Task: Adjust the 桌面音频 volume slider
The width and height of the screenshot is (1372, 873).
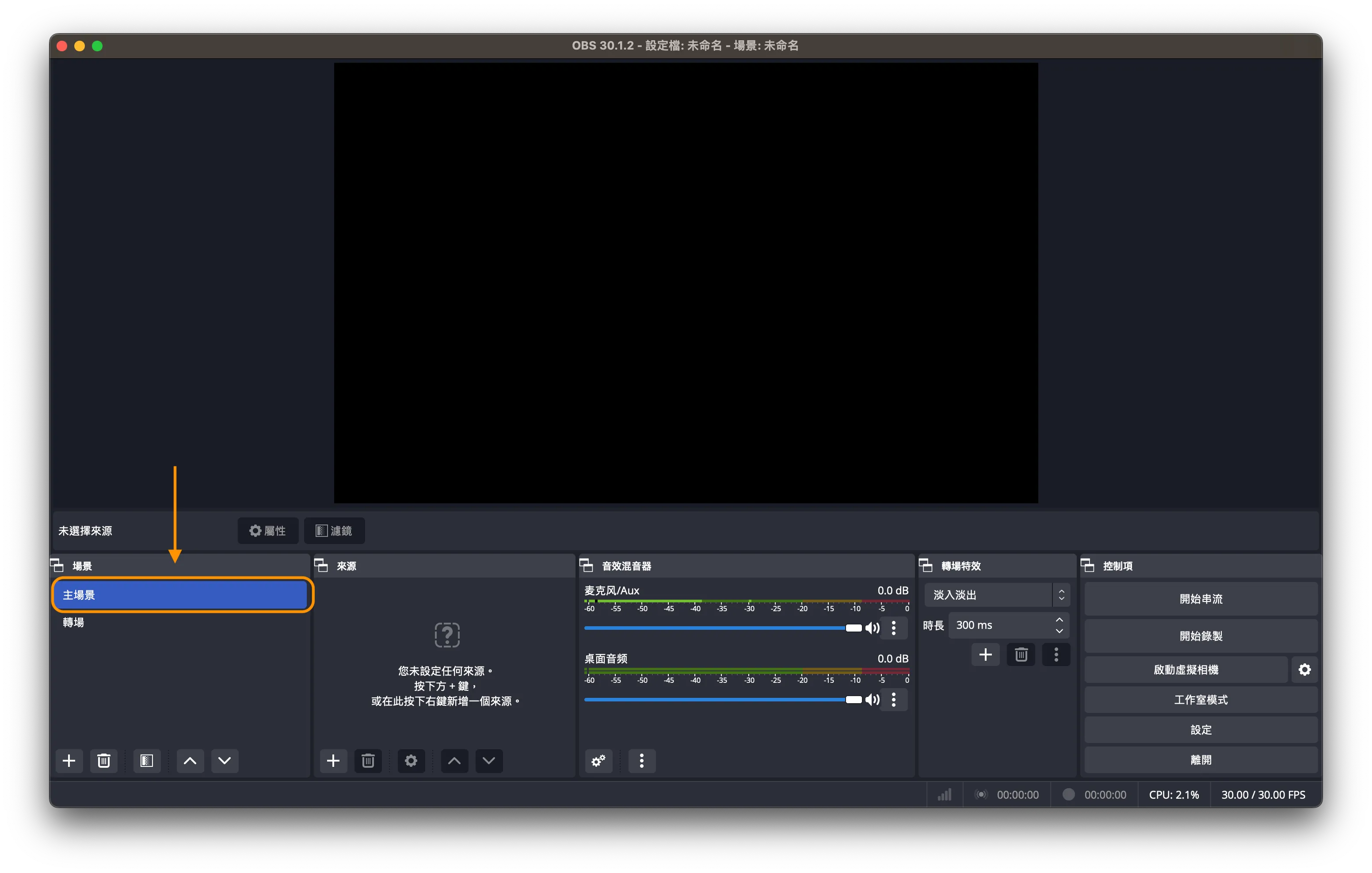Action: (853, 700)
